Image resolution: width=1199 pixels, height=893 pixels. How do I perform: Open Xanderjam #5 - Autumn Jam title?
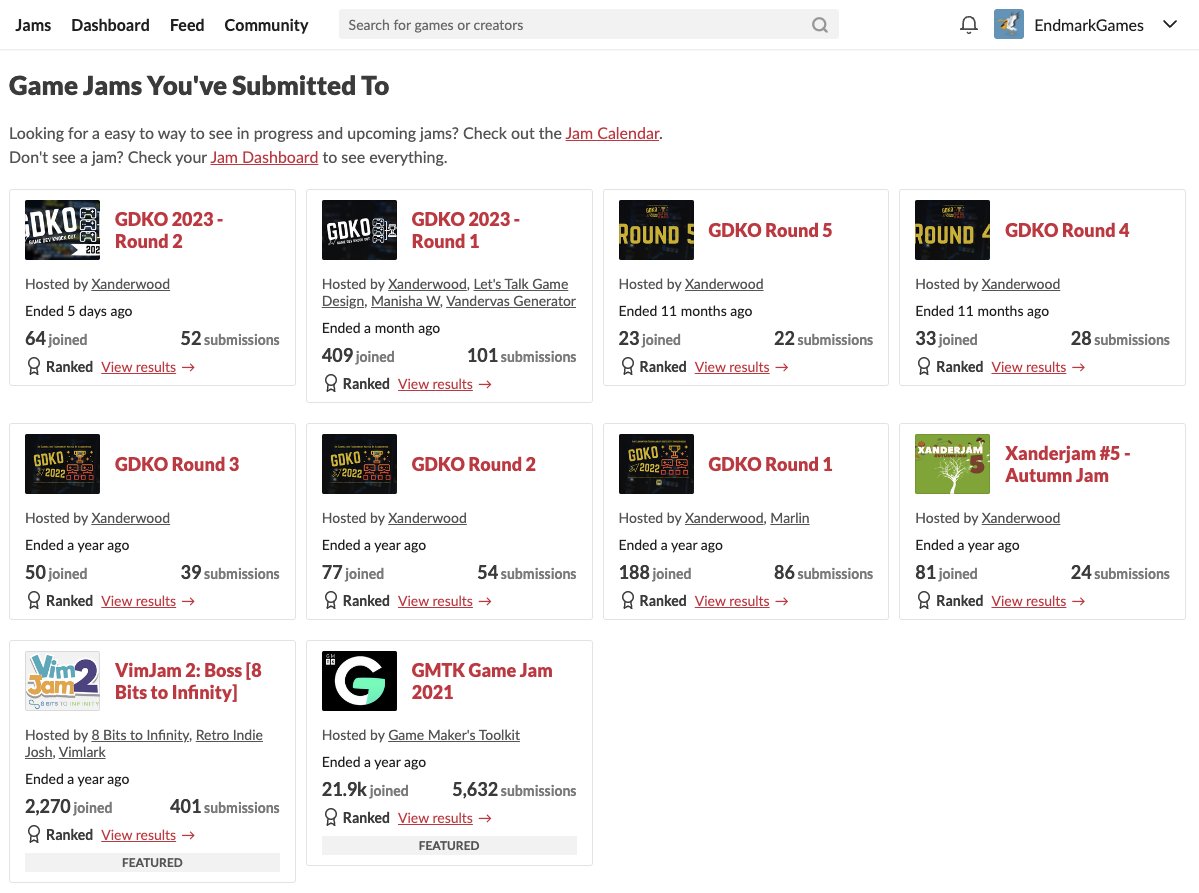[x=1067, y=464]
